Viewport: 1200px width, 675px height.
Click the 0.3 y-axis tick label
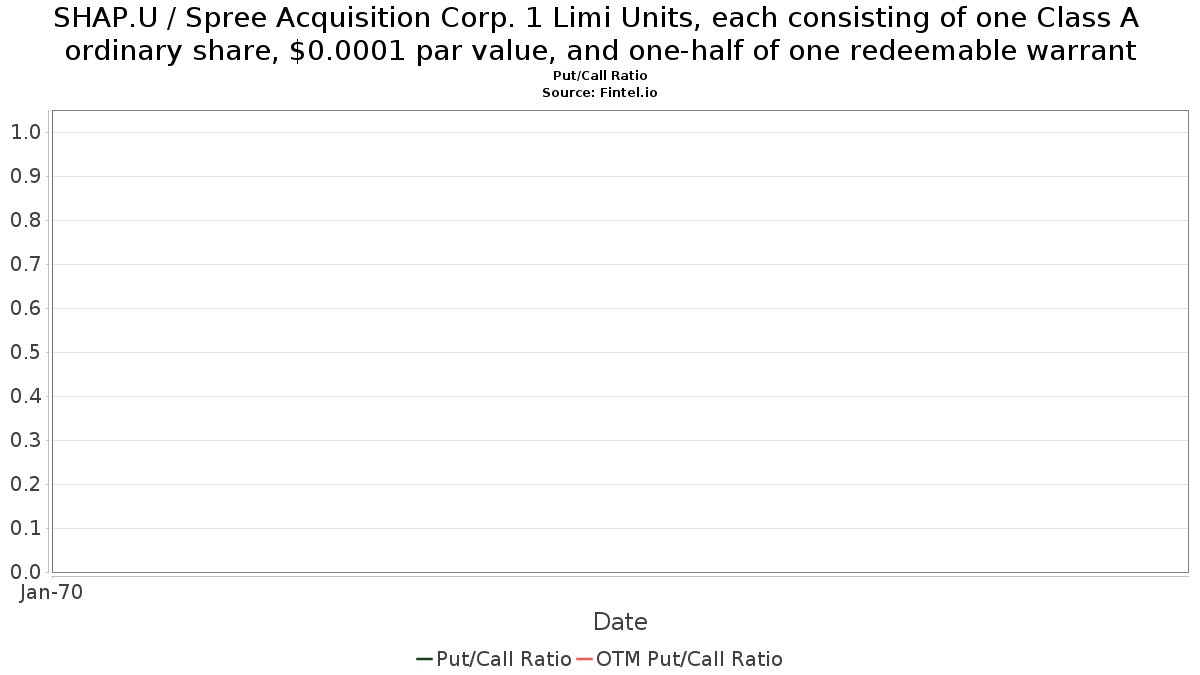tap(25, 440)
